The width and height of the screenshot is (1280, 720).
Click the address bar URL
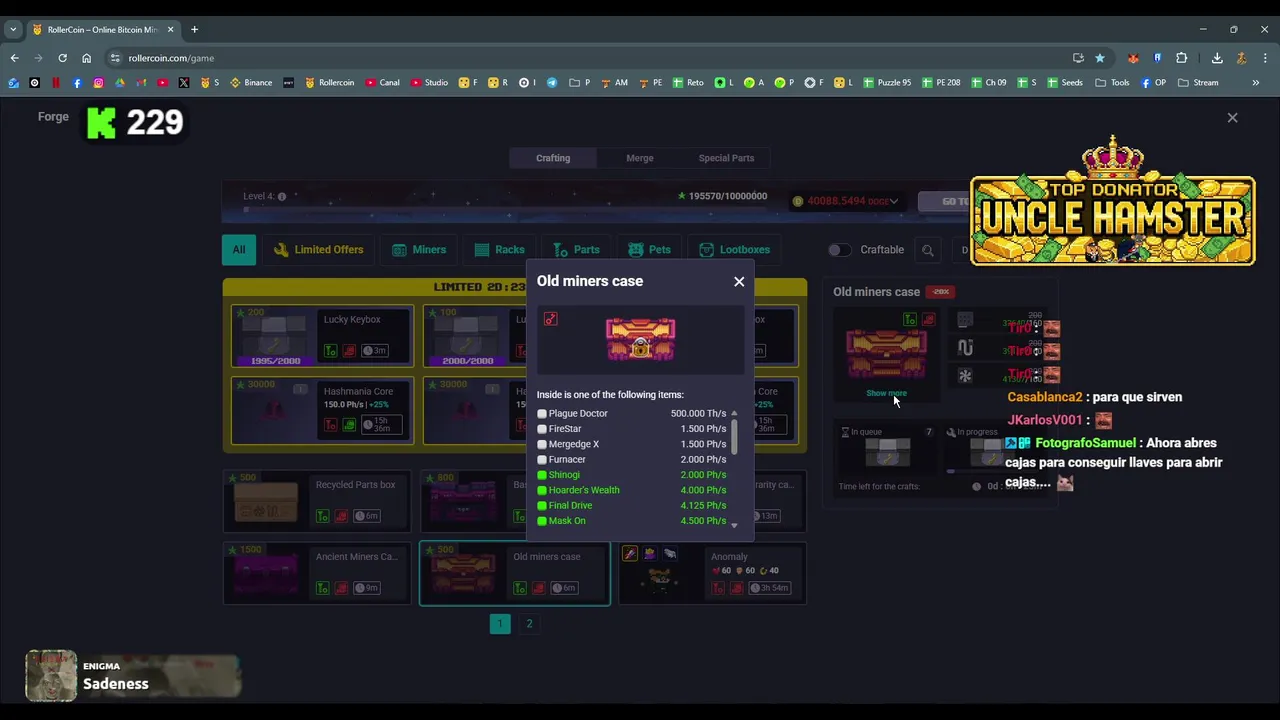click(171, 58)
